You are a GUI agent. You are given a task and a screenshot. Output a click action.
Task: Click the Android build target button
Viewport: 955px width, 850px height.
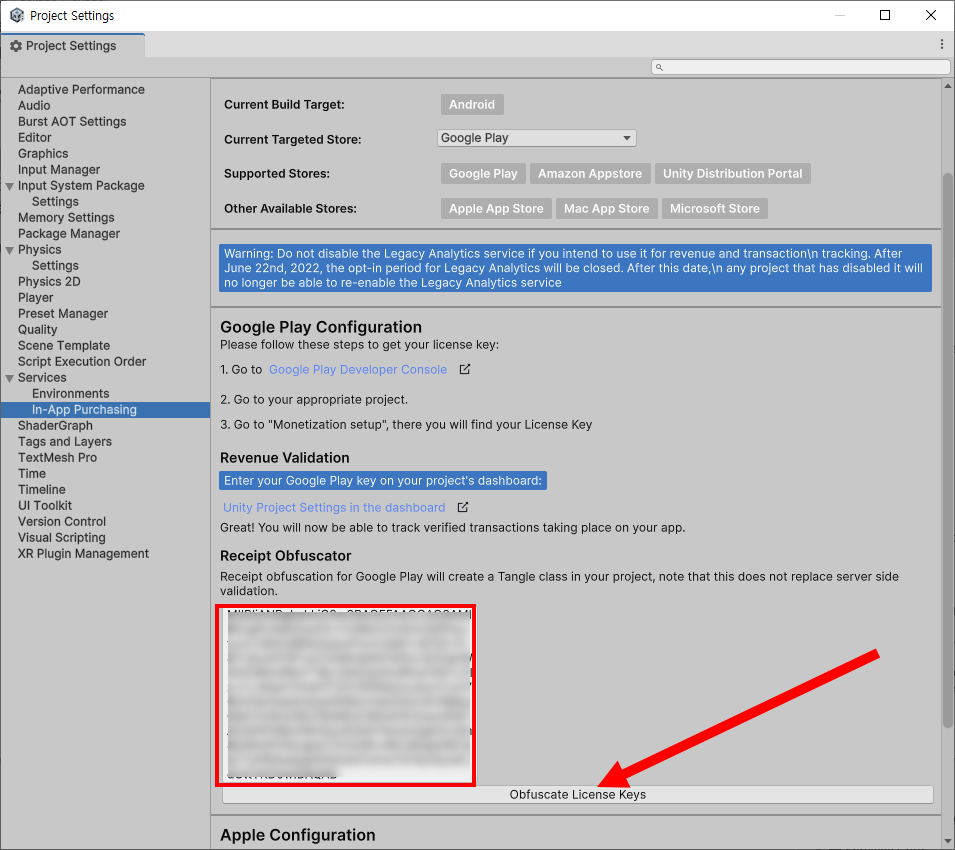472,104
